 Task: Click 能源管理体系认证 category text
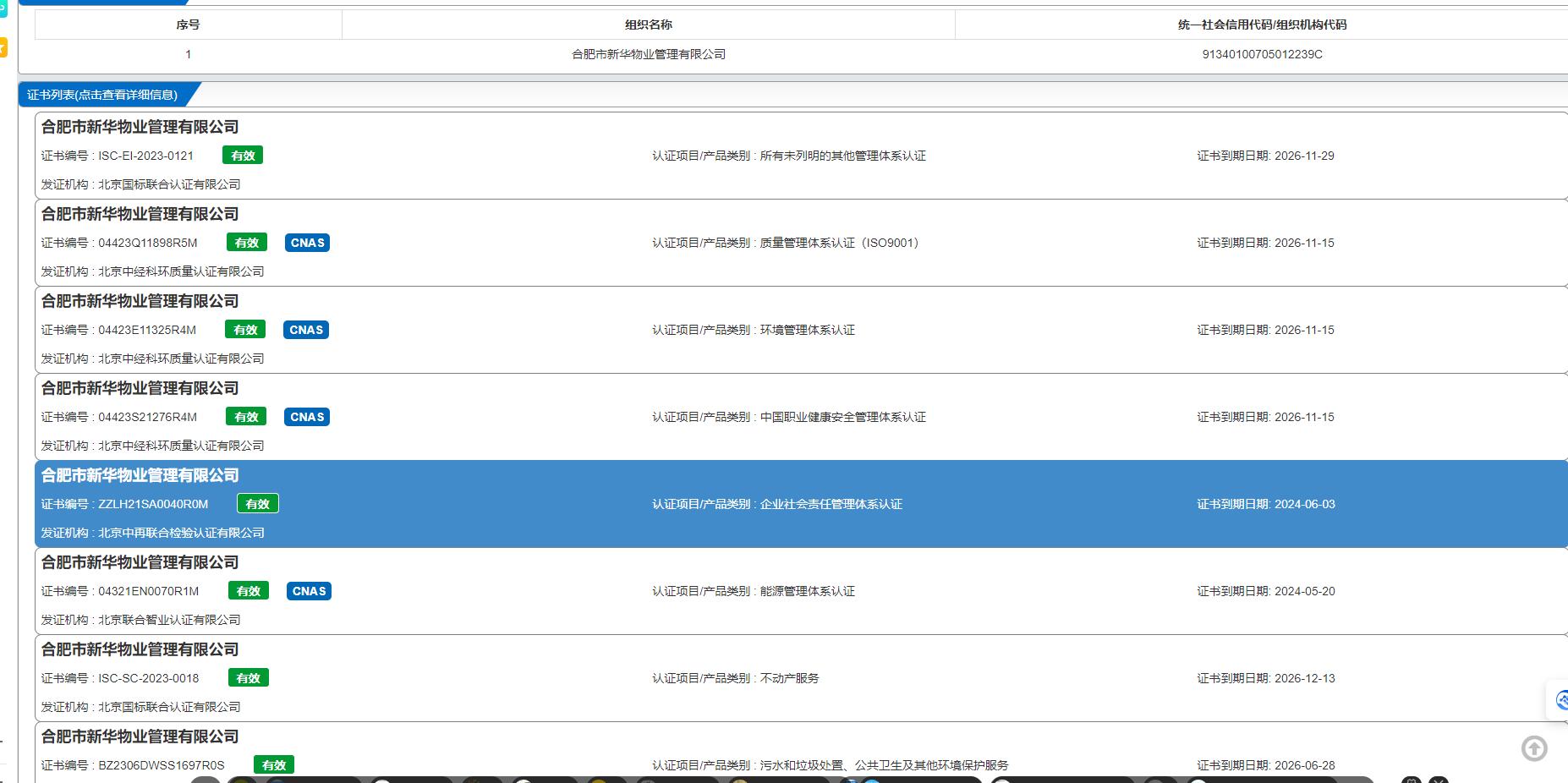808,591
